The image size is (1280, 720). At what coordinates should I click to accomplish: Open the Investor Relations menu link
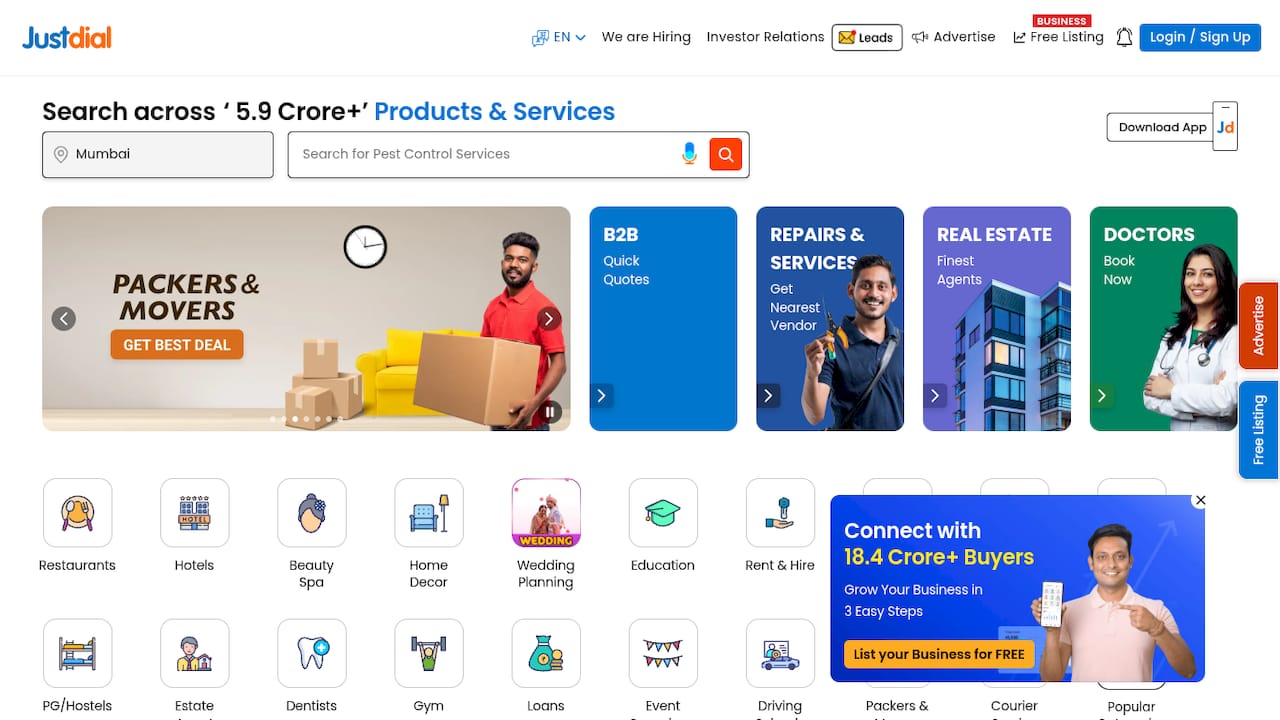coord(765,37)
